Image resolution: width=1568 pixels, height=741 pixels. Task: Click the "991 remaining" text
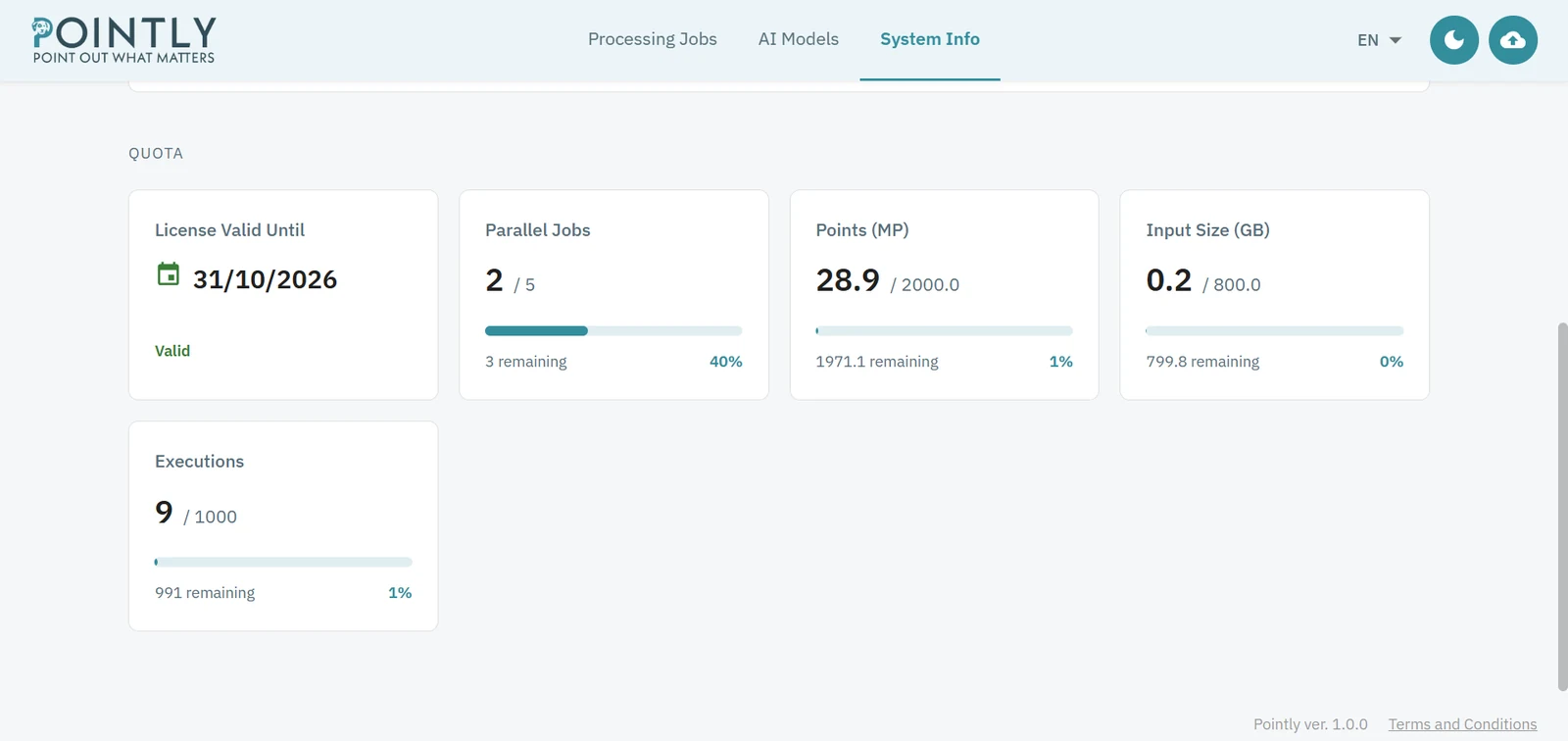(x=205, y=593)
